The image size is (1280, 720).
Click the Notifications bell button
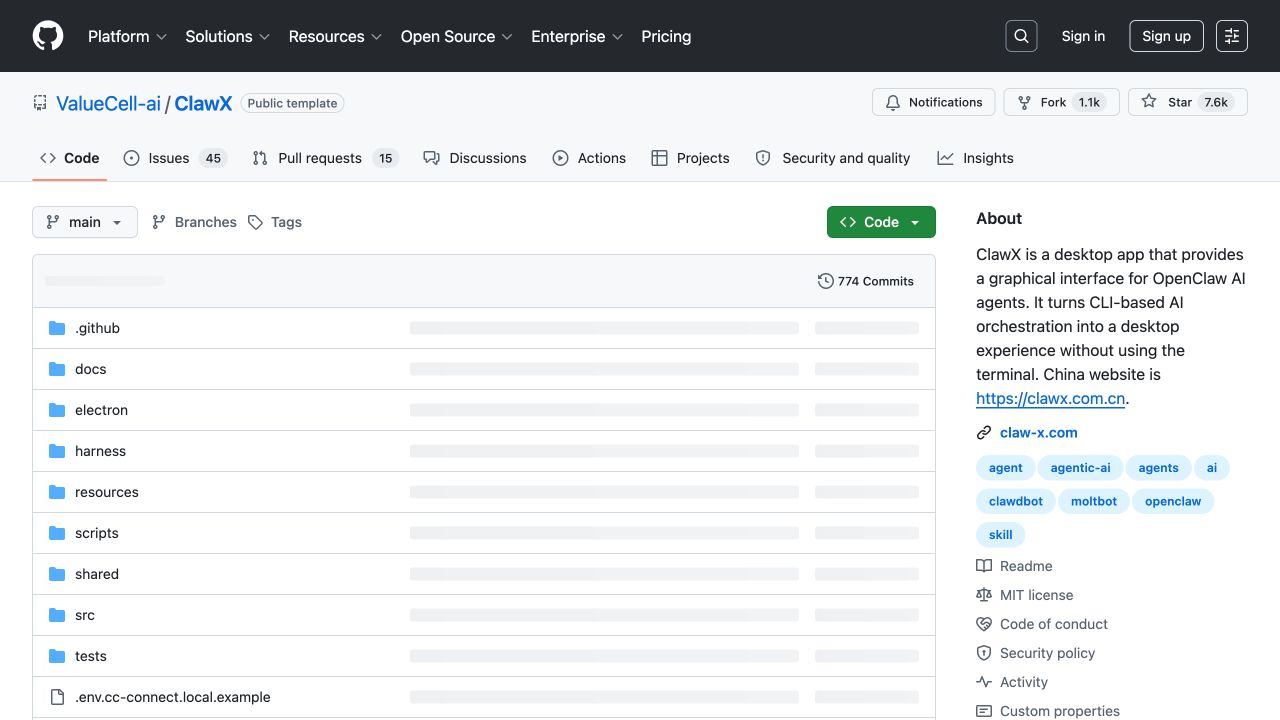[934, 102]
